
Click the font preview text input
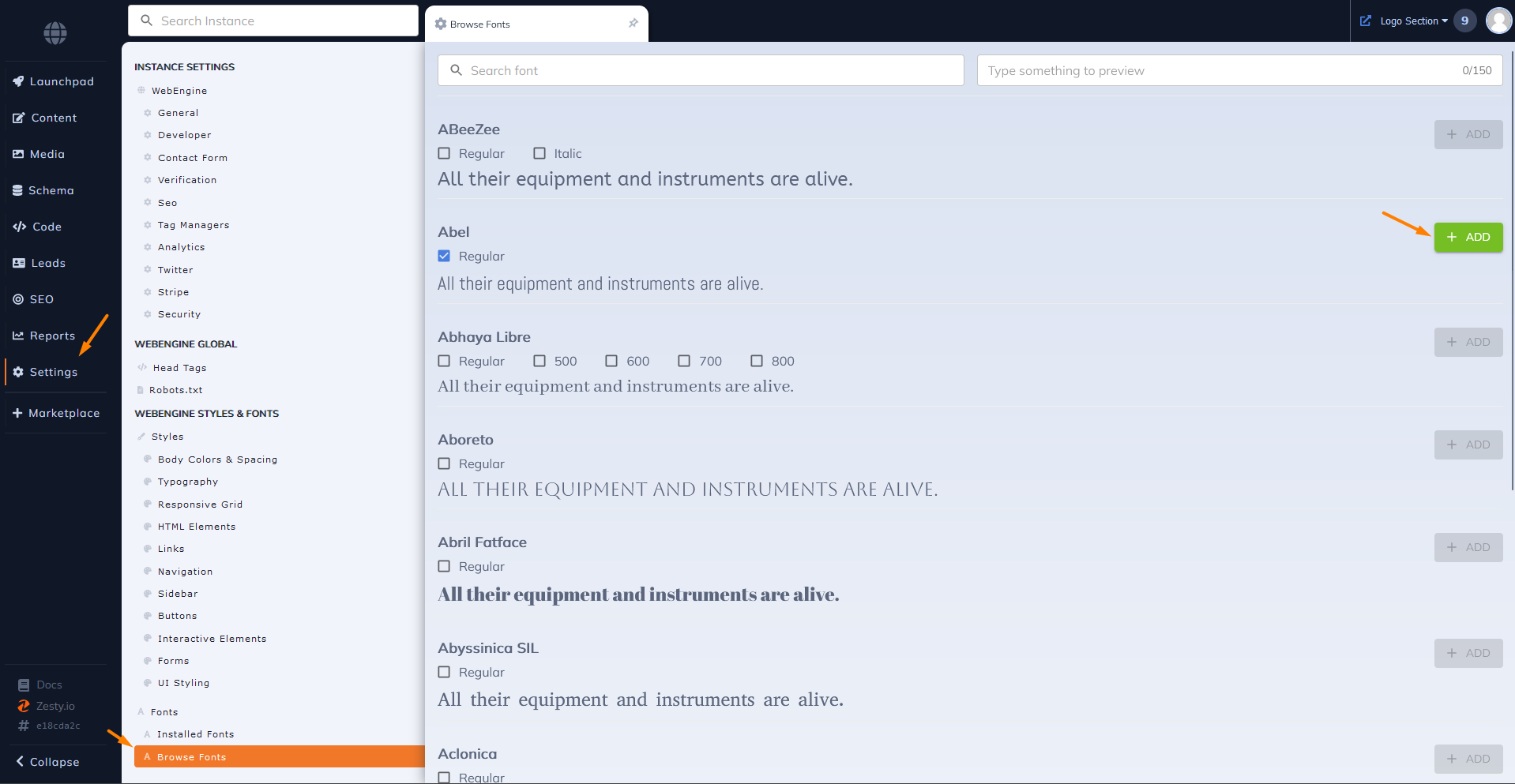[1185, 70]
